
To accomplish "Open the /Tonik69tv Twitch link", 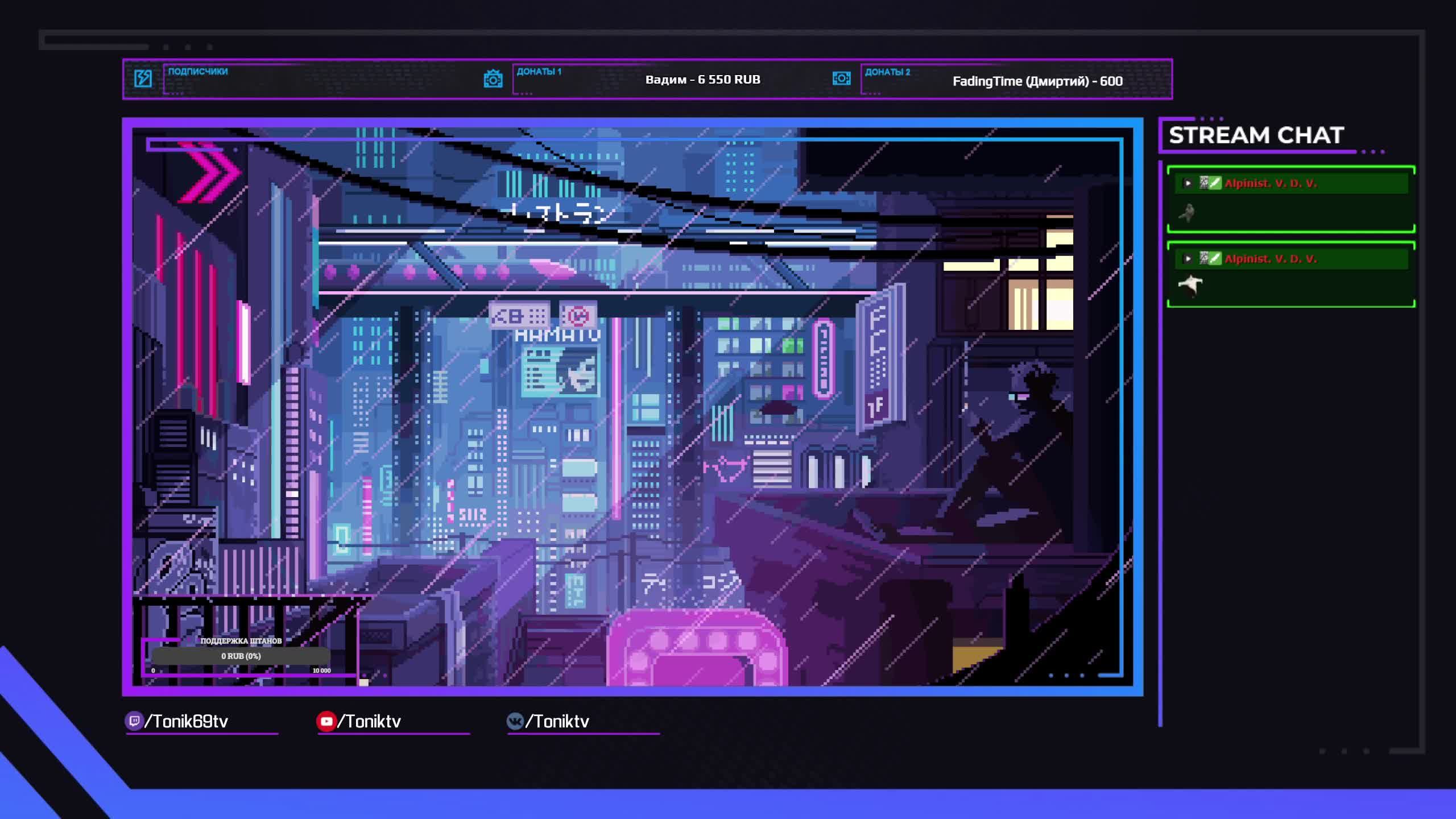I will [187, 722].
